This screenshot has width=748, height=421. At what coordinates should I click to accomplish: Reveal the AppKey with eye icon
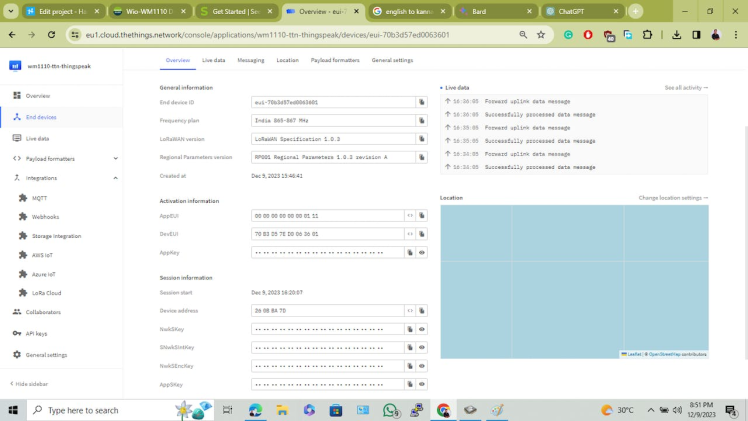click(x=422, y=252)
